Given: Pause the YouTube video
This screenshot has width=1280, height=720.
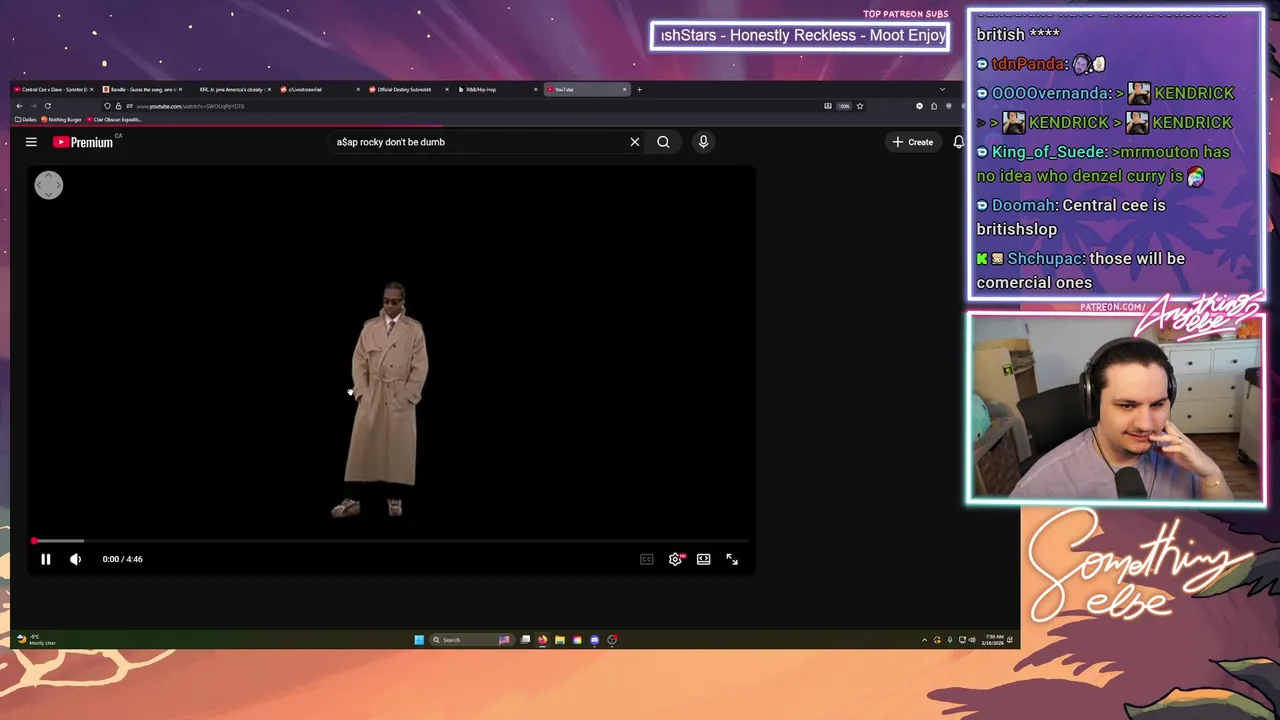Looking at the screenshot, I should tap(45, 559).
